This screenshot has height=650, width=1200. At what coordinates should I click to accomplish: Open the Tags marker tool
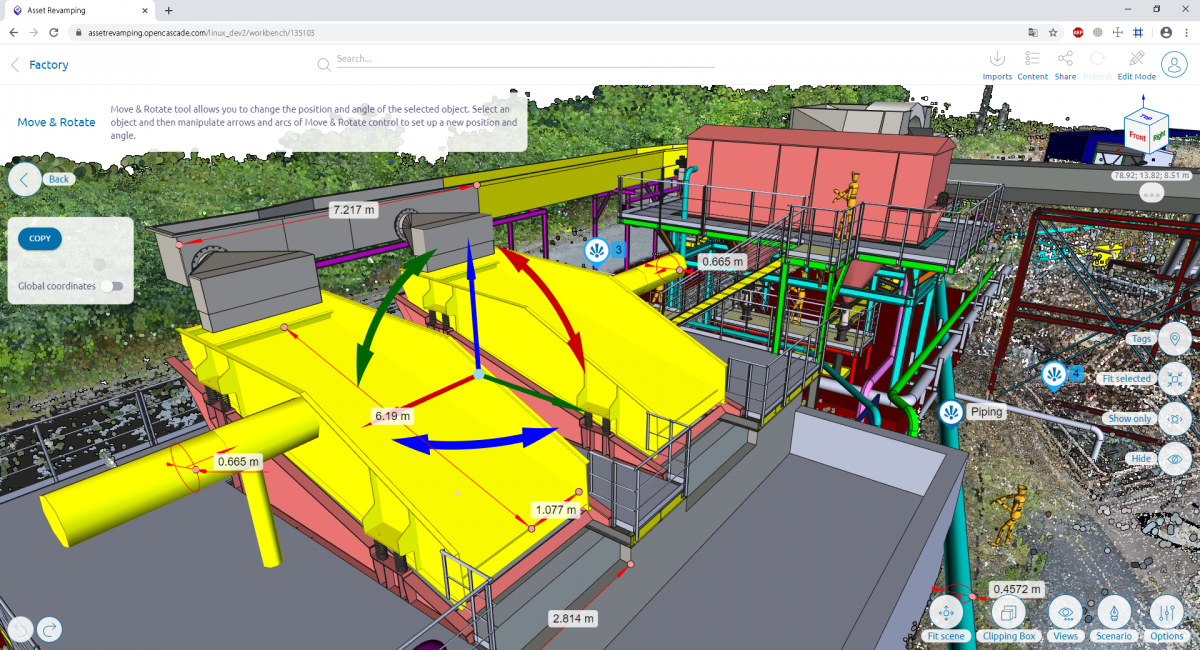pos(1174,339)
